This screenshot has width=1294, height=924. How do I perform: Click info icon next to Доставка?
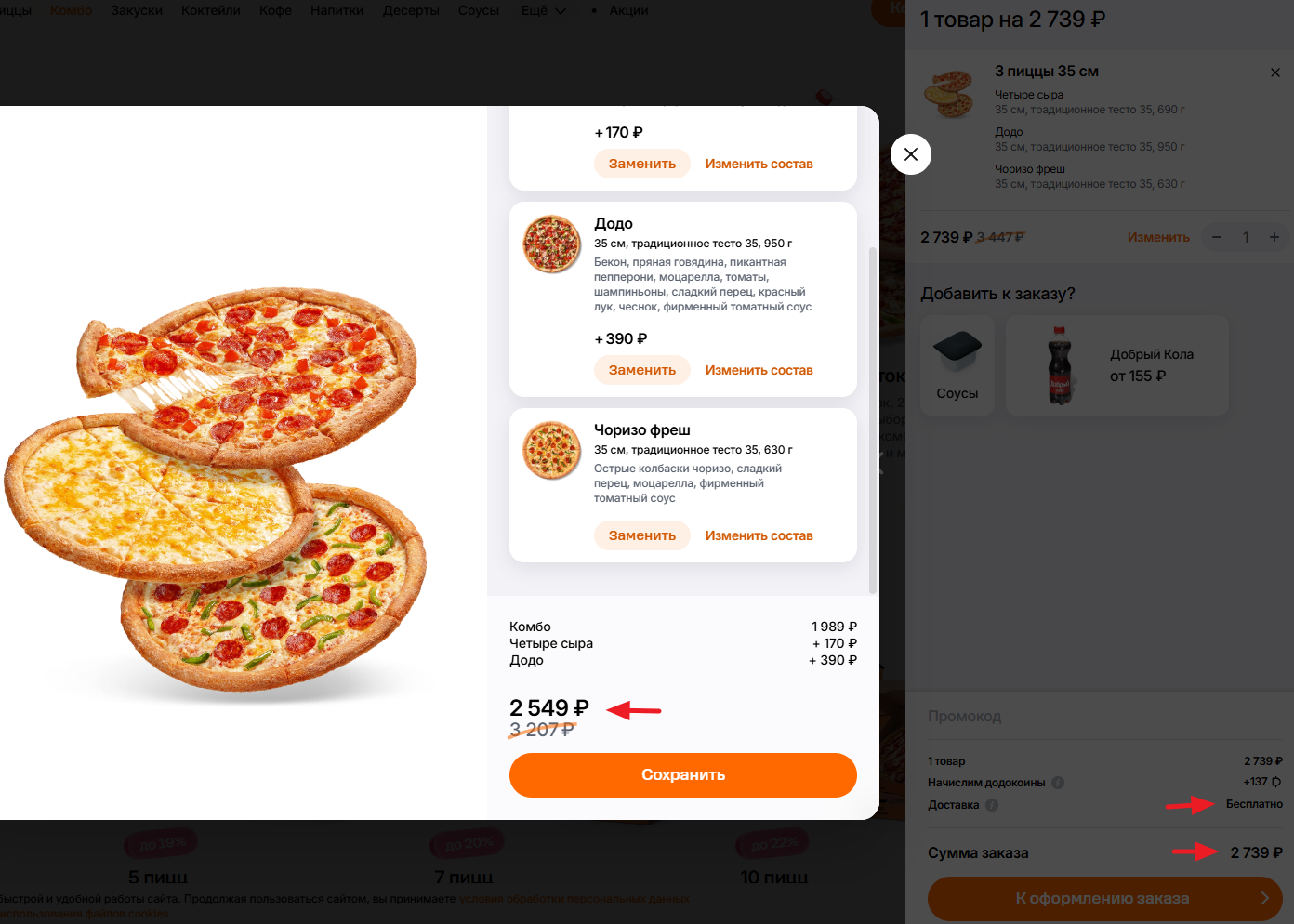pos(992,805)
